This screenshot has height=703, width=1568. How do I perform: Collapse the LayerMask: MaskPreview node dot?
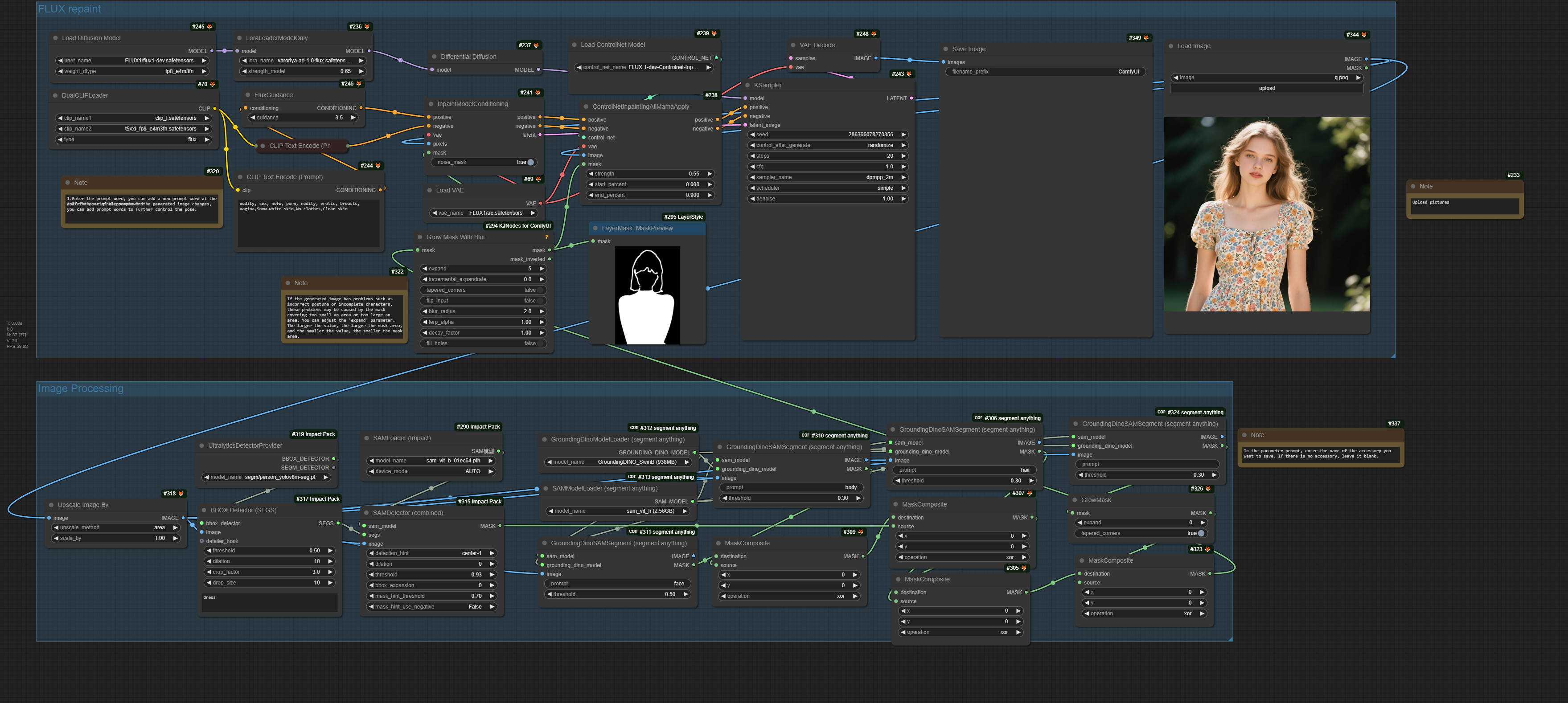[x=595, y=228]
